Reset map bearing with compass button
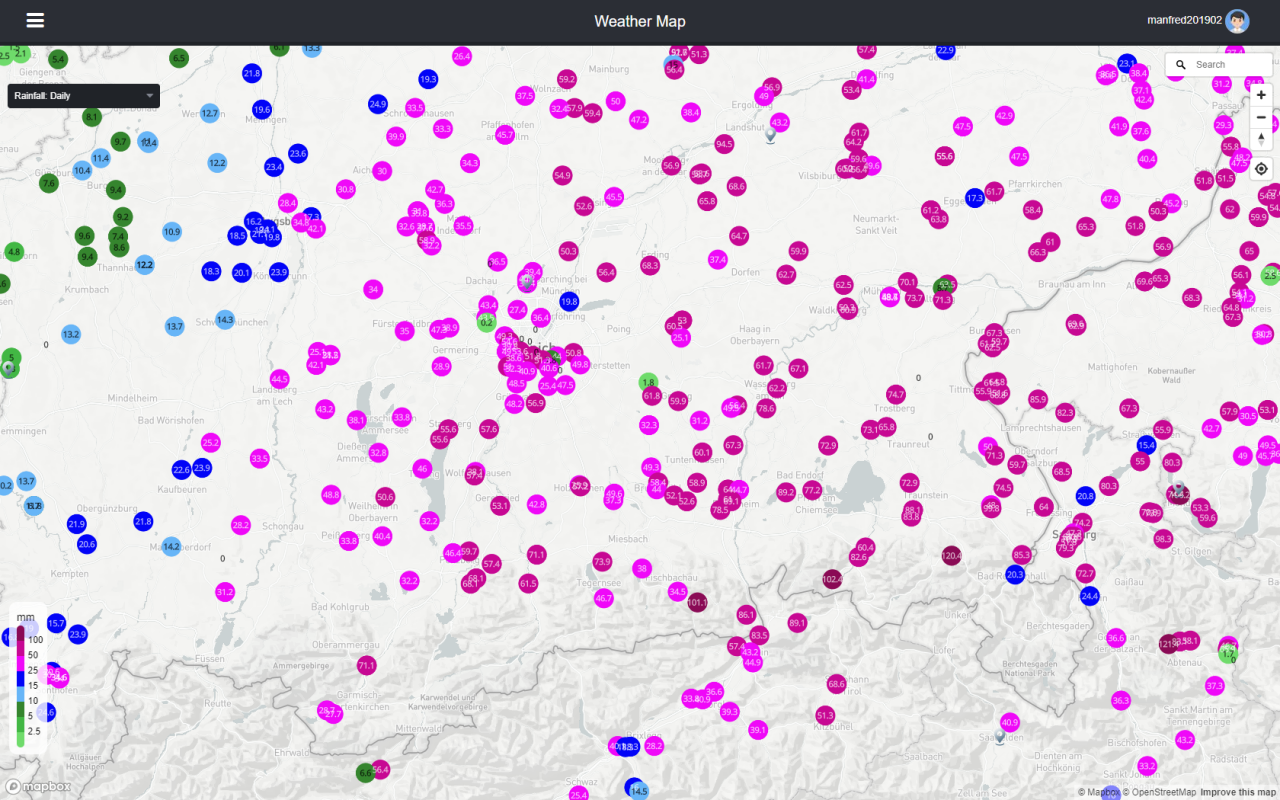Image resolution: width=1280 pixels, height=800 pixels. point(1261,139)
